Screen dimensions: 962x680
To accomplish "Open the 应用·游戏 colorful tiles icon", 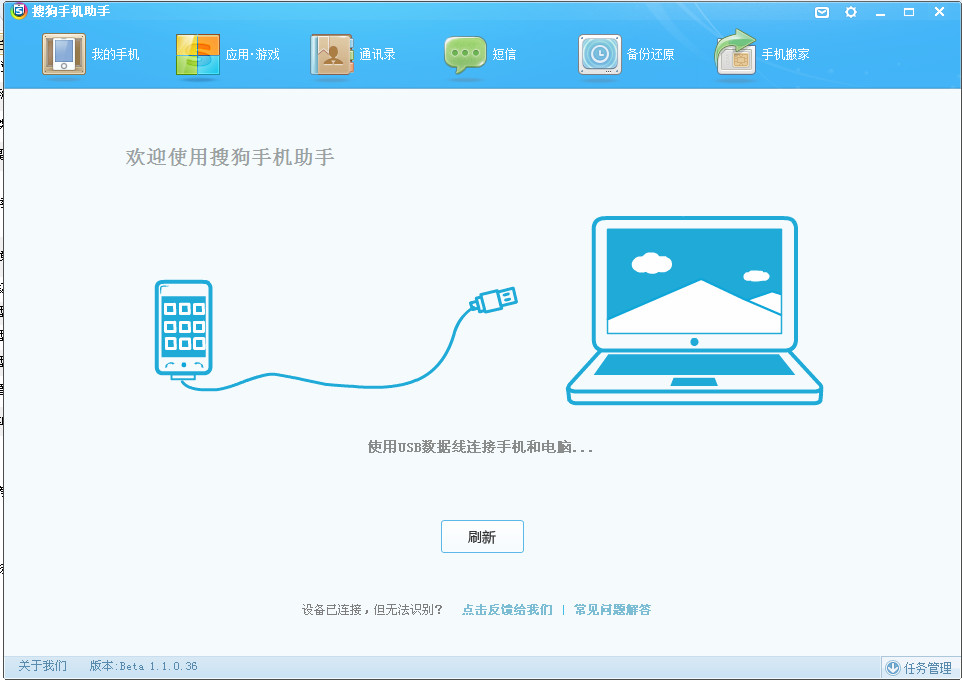I will tap(198, 55).
